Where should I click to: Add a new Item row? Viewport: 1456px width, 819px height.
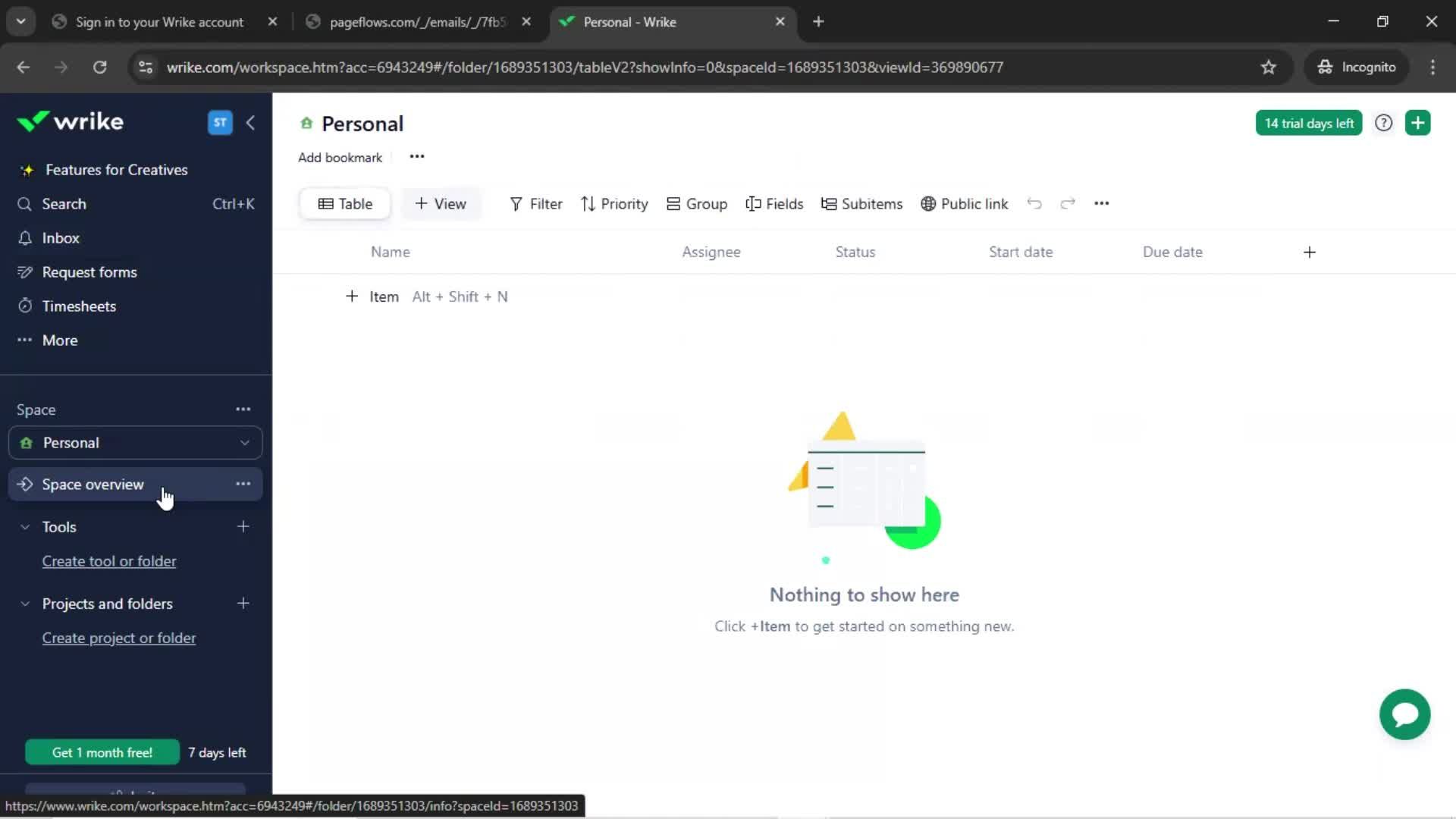tap(372, 297)
